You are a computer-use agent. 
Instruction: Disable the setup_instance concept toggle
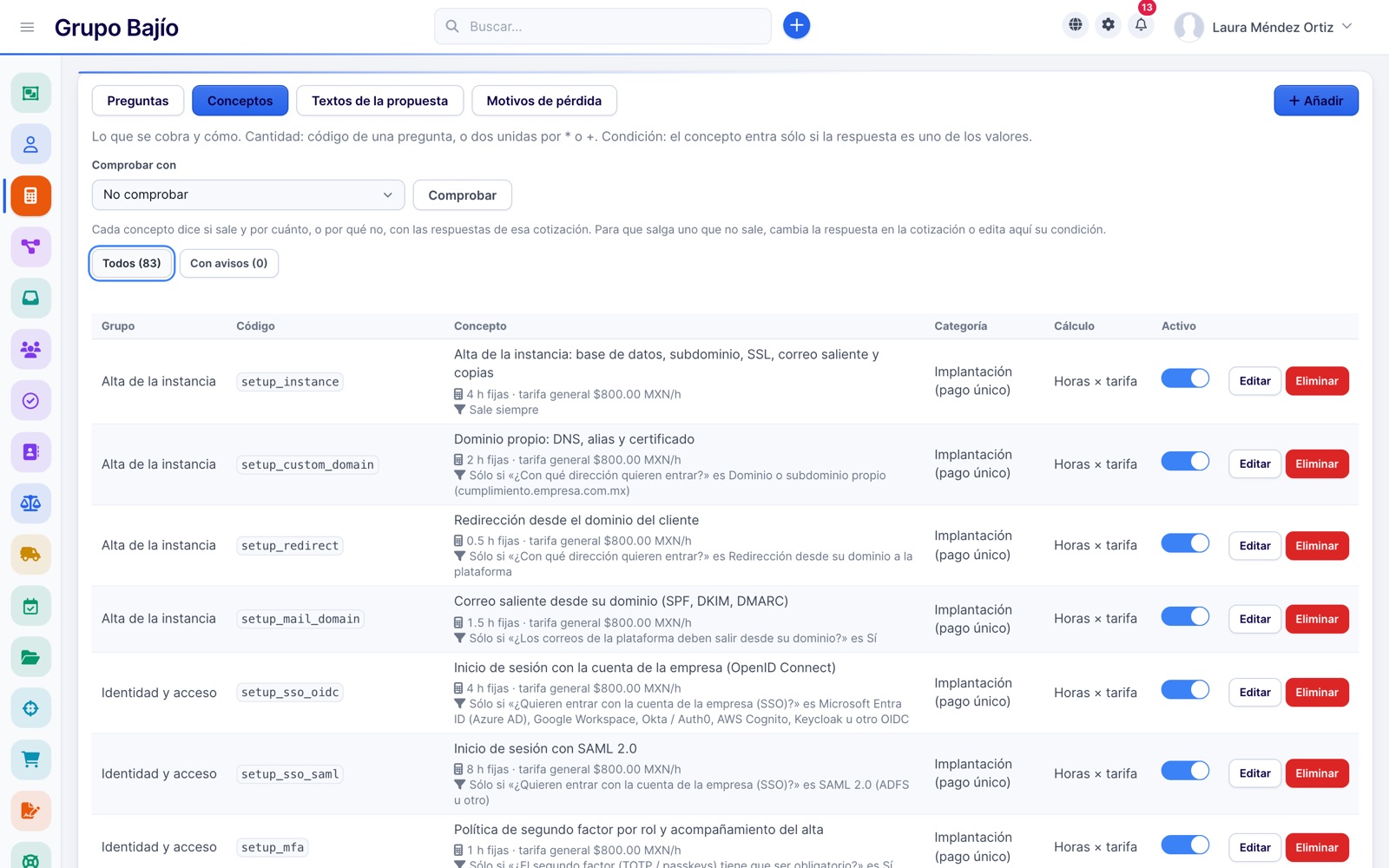[x=1185, y=378]
